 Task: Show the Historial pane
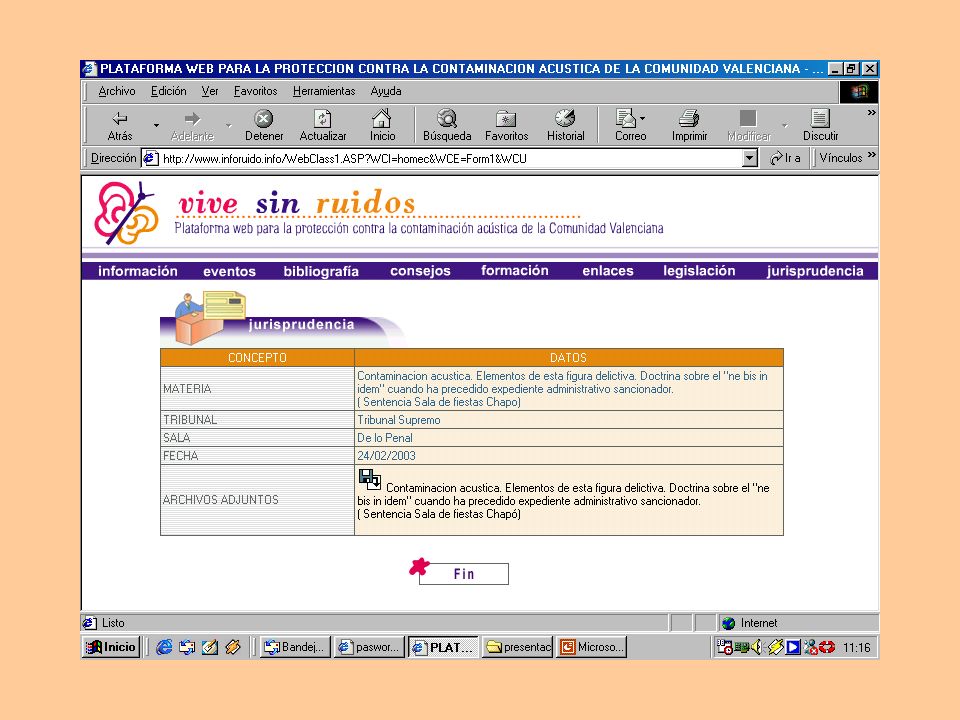pos(565,126)
